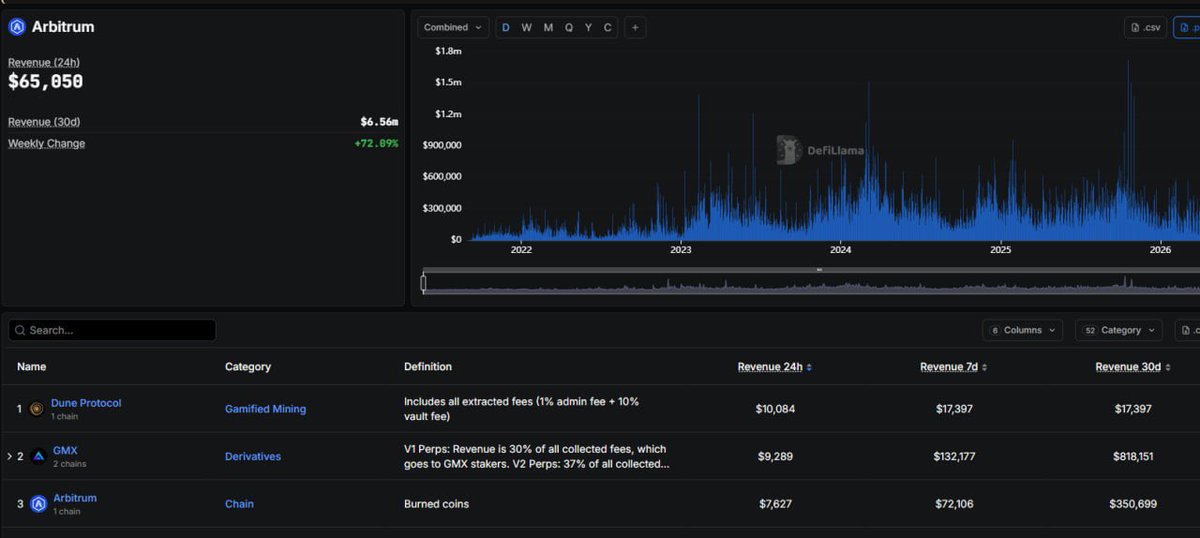Screen dimensions: 1200x538
Task: Click GMX's $9,289 24h revenue cell
Action: (775, 456)
